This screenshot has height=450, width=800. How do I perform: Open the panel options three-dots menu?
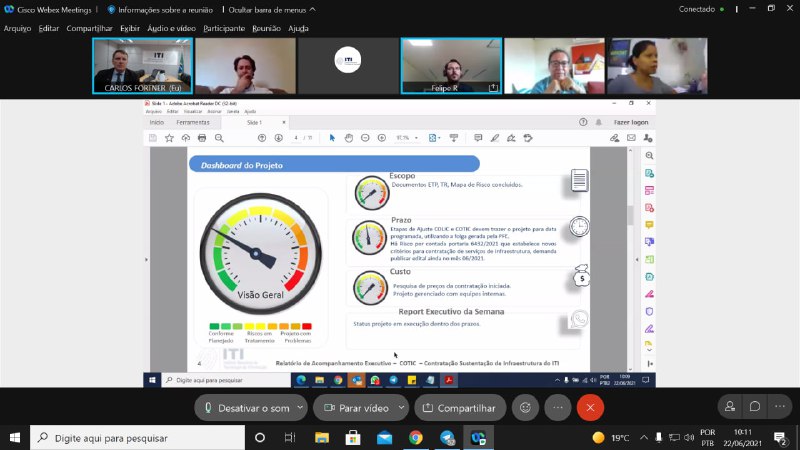780,407
